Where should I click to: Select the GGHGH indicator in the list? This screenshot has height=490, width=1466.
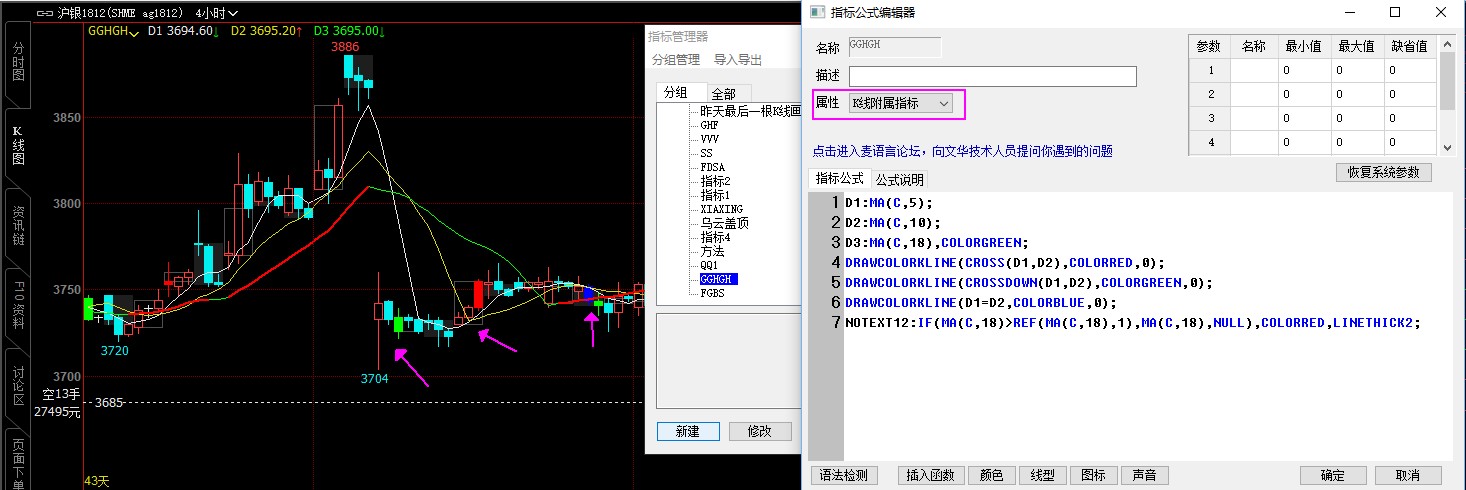coord(718,279)
